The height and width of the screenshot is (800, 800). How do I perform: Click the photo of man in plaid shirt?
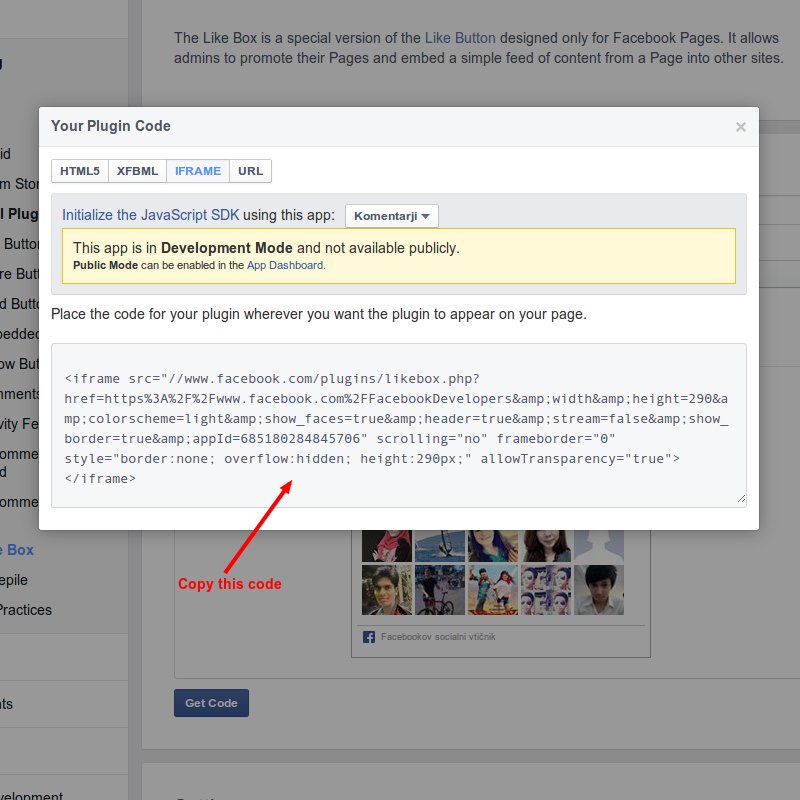coord(387,589)
